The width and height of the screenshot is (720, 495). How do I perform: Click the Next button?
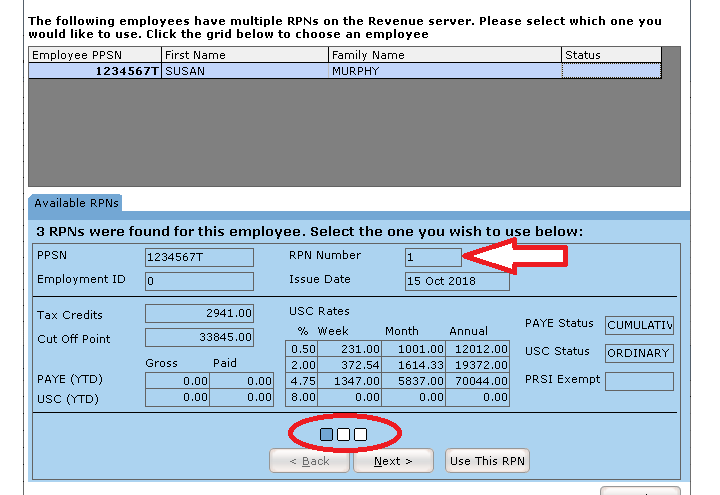(x=394, y=461)
